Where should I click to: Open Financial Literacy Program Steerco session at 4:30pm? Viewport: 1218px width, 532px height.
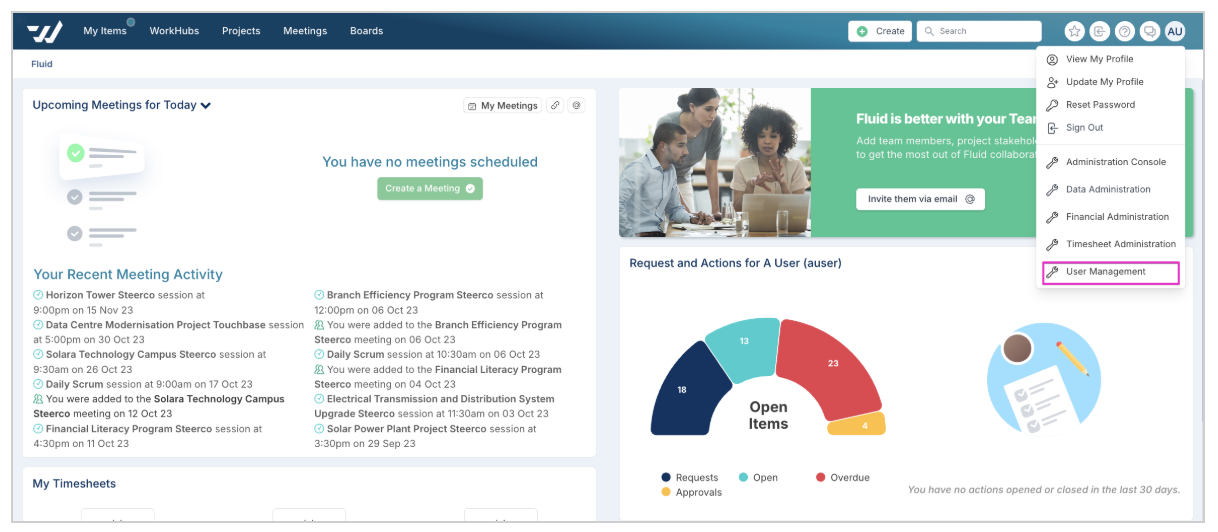tap(129, 429)
